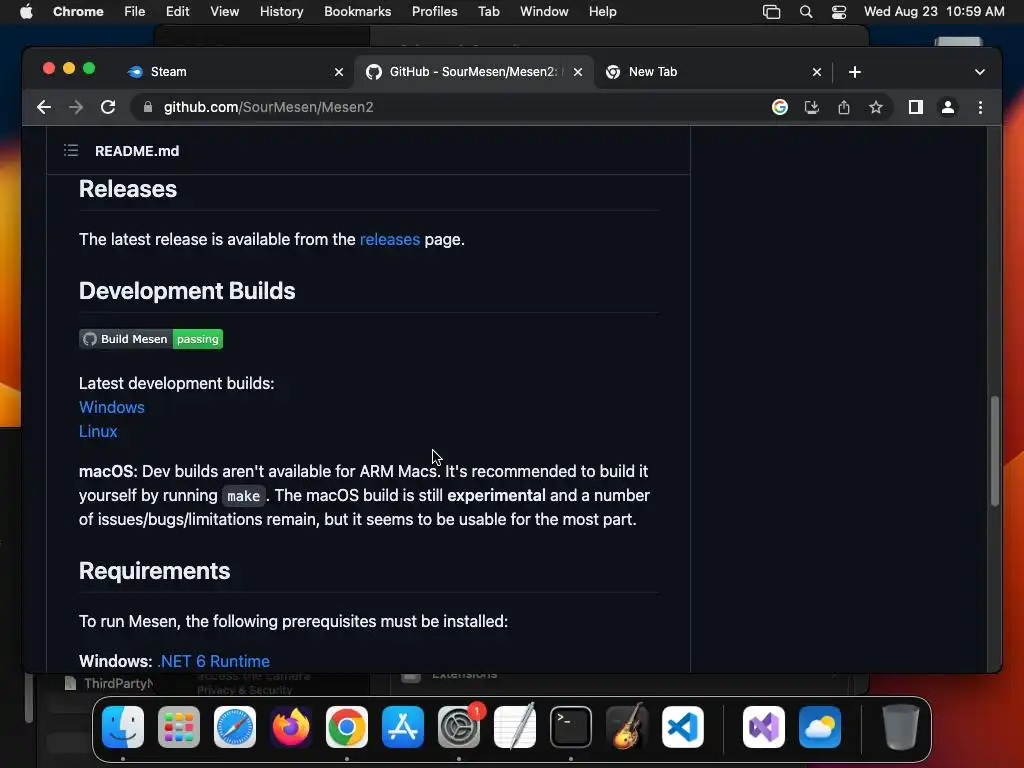Click the address bar URL field
1024x768 pixels.
click(451, 107)
